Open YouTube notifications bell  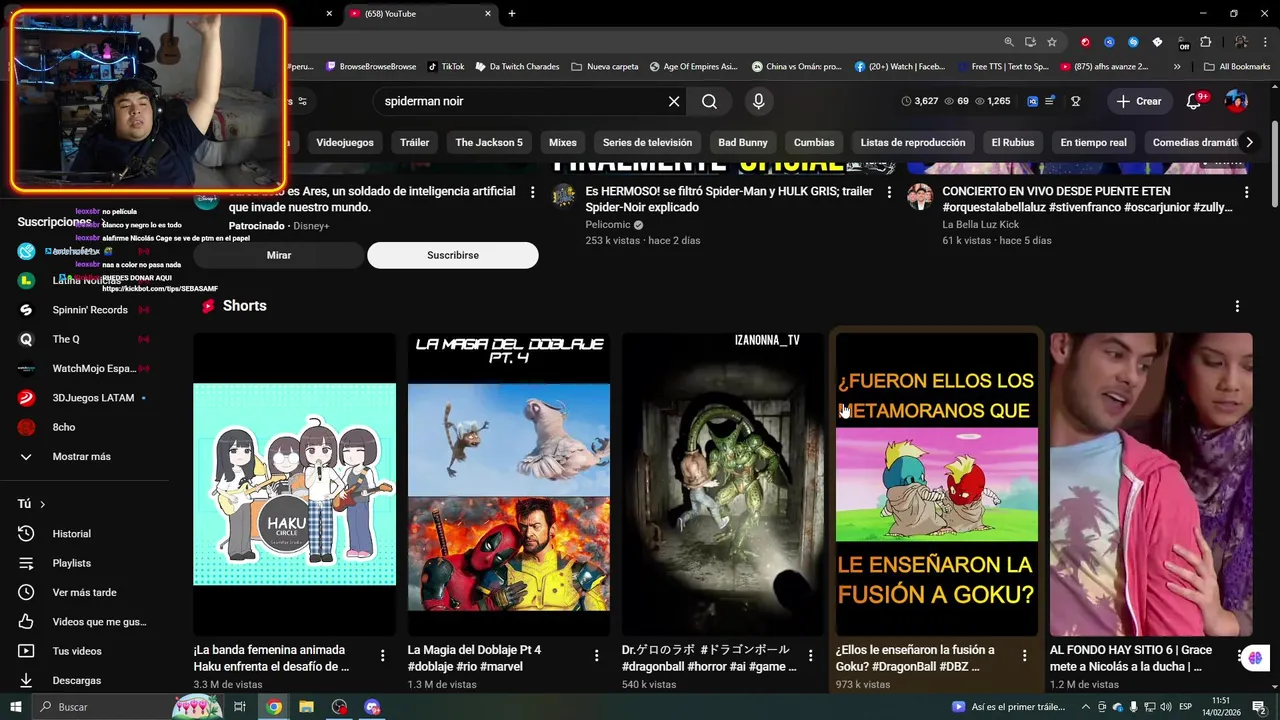pyautogui.click(x=1194, y=101)
